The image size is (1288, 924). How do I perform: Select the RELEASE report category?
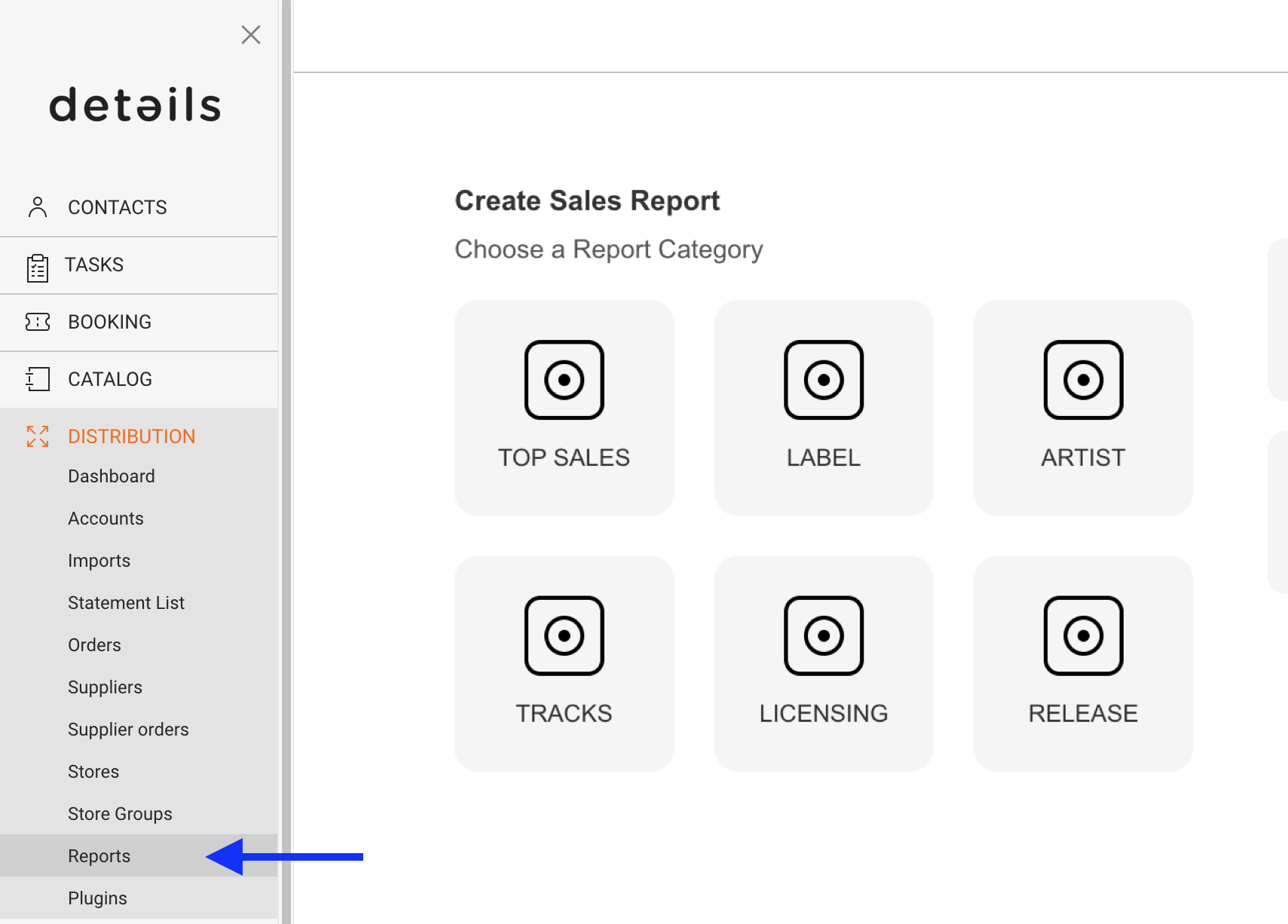pyautogui.click(x=1083, y=663)
